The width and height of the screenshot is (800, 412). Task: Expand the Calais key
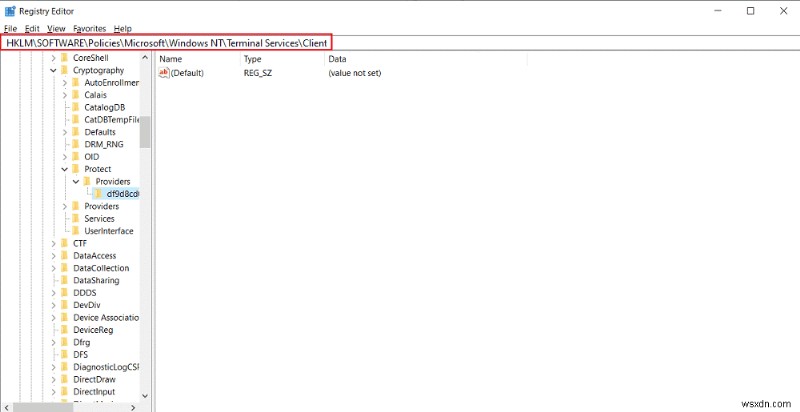pos(65,95)
